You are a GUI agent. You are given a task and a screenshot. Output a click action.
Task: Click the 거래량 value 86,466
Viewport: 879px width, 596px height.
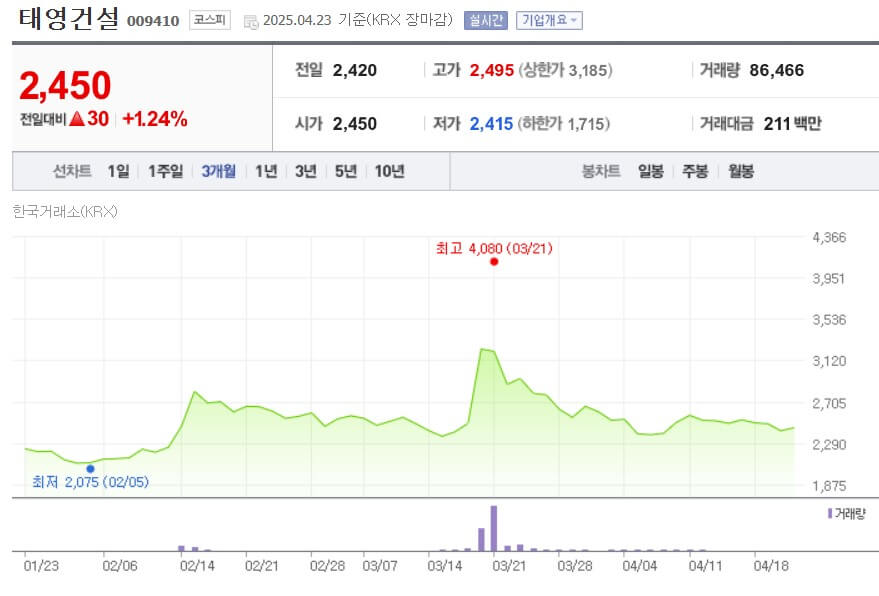pos(776,70)
